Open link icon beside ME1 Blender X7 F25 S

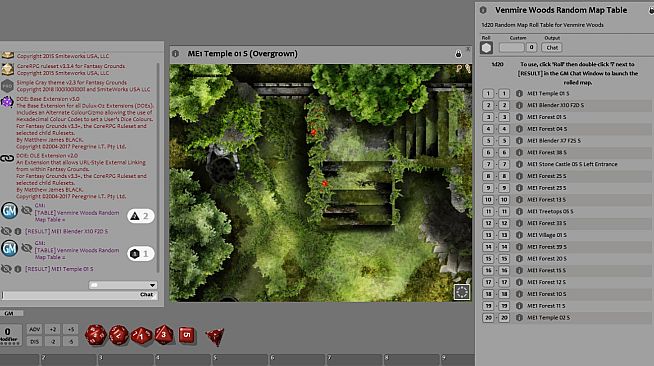pos(519,140)
